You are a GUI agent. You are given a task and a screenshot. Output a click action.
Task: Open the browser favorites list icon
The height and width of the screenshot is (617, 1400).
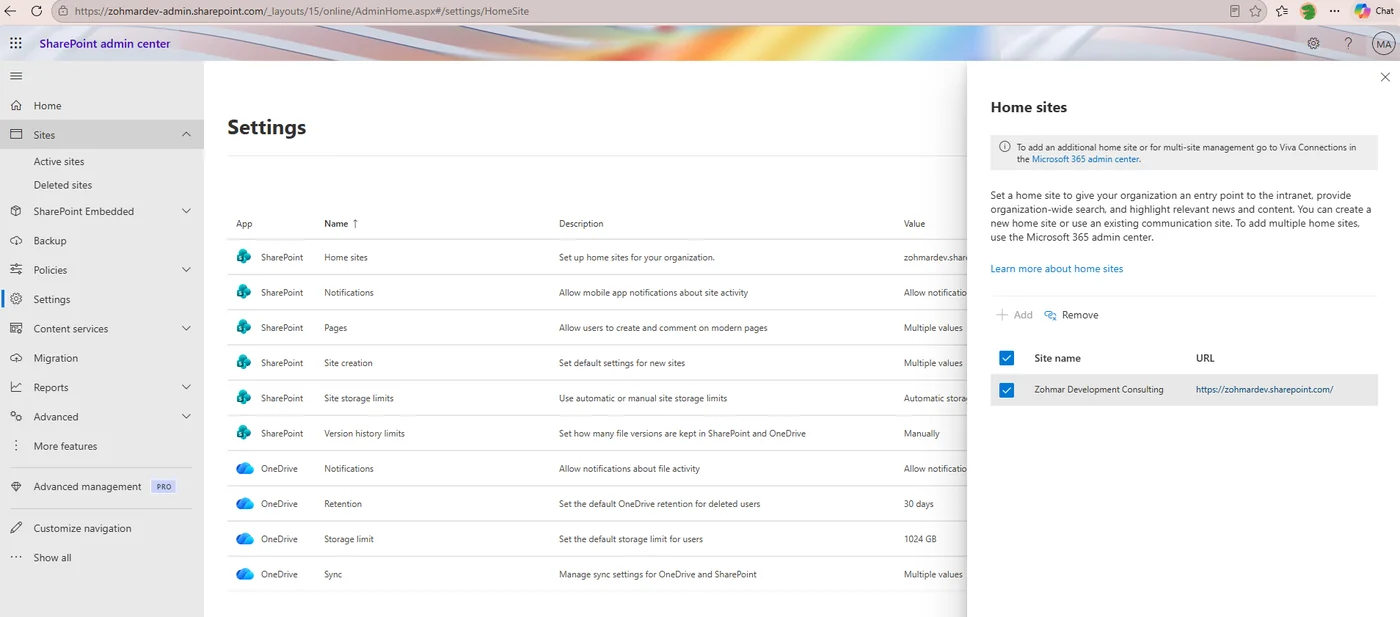coord(1282,11)
